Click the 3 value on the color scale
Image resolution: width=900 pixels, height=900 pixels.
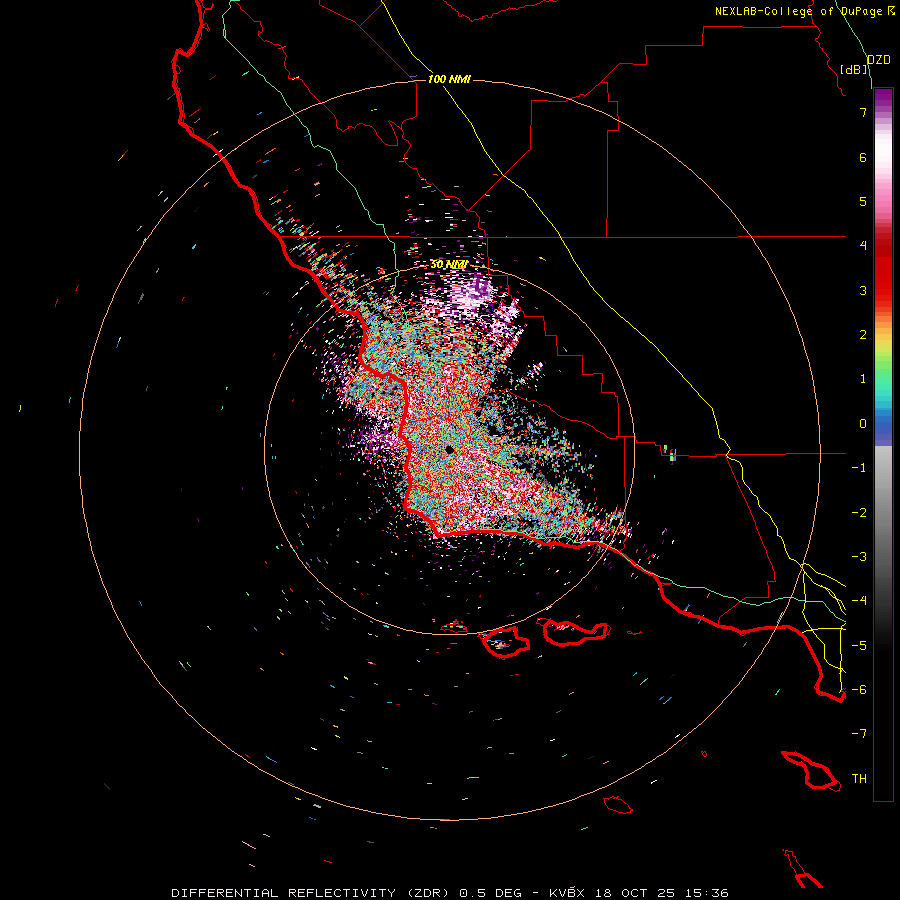point(863,290)
